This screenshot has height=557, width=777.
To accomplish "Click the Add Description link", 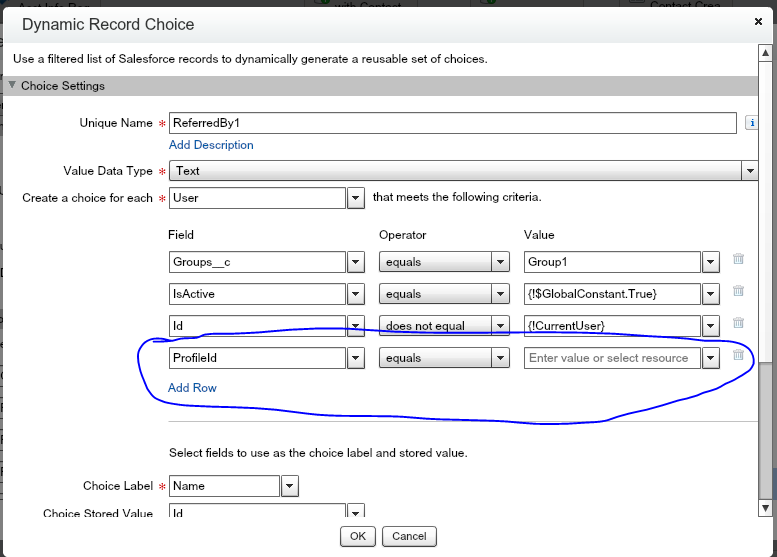I will (x=211, y=145).
